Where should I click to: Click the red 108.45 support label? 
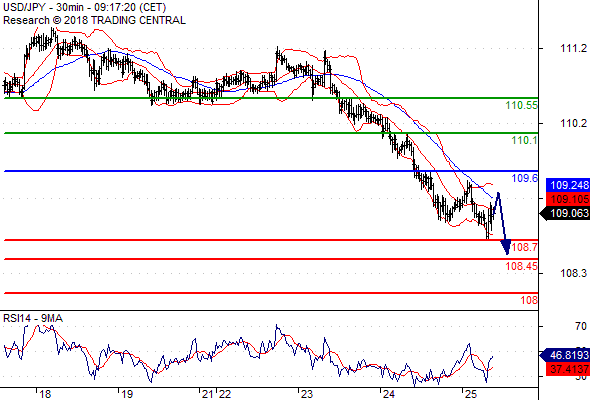pyautogui.click(x=522, y=266)
